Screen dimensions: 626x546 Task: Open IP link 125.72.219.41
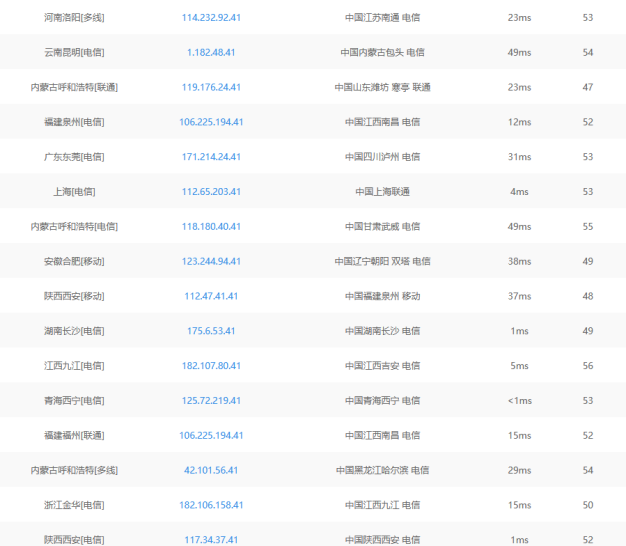click(x=211, y=400)
